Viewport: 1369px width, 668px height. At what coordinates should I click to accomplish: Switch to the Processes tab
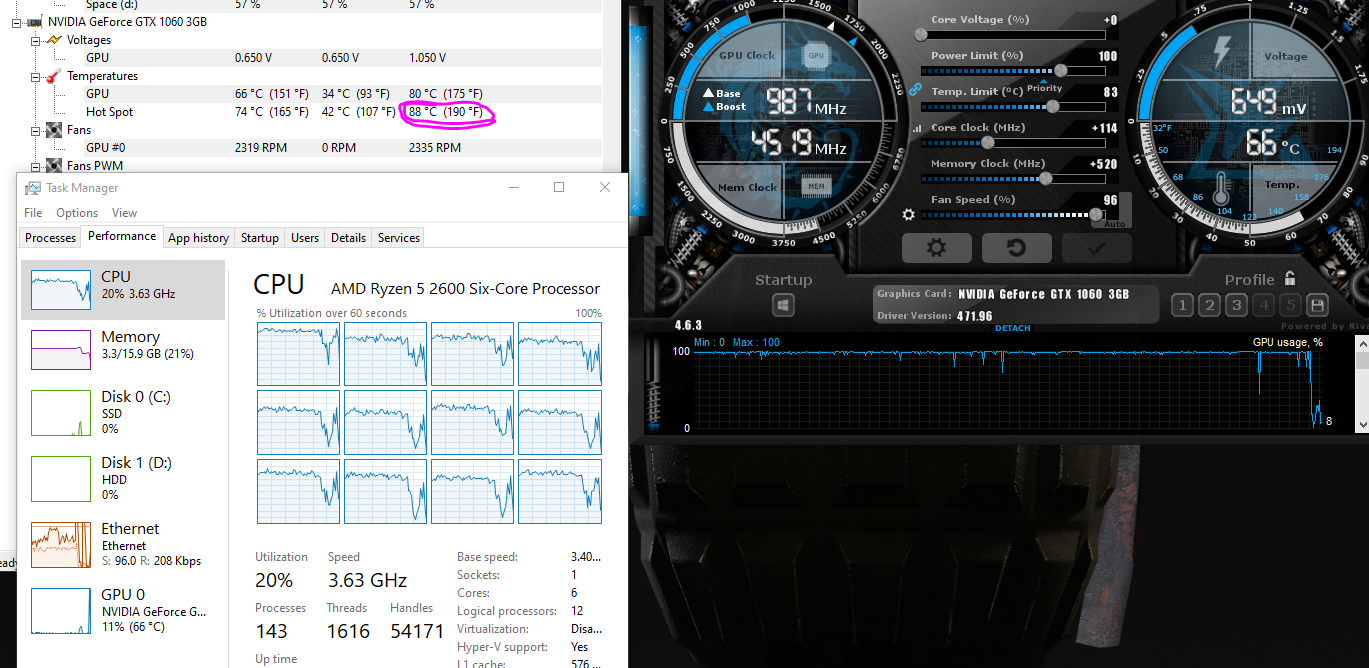pos(50,237)
